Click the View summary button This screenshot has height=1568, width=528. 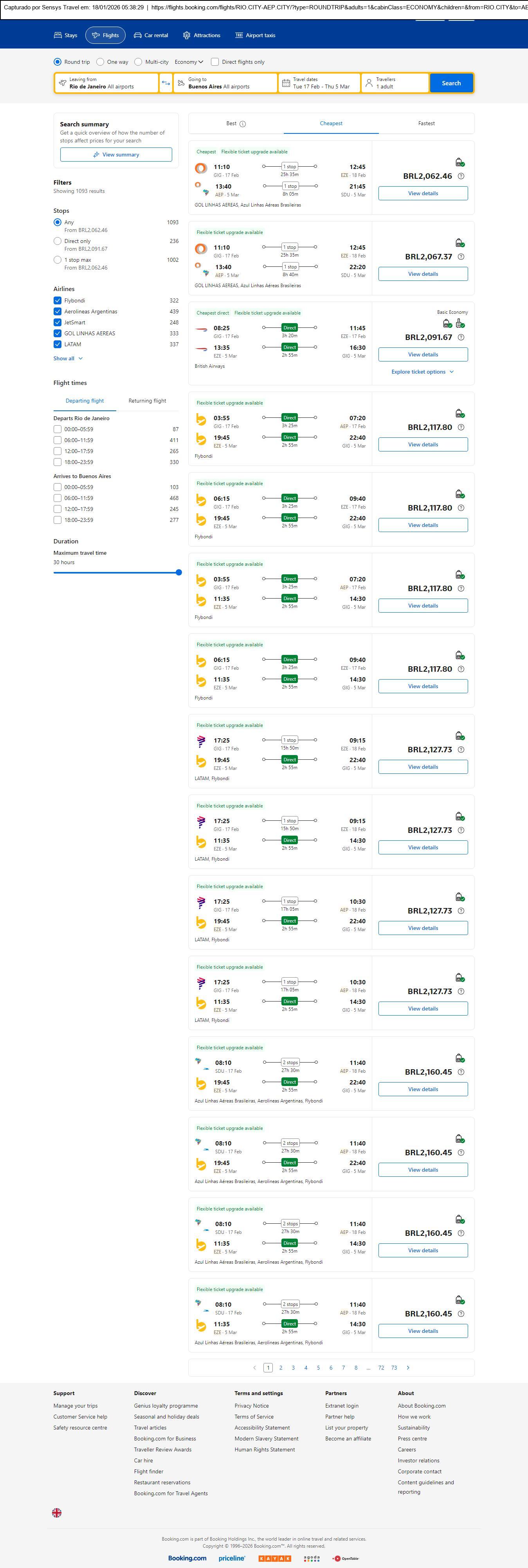(116, 155)
